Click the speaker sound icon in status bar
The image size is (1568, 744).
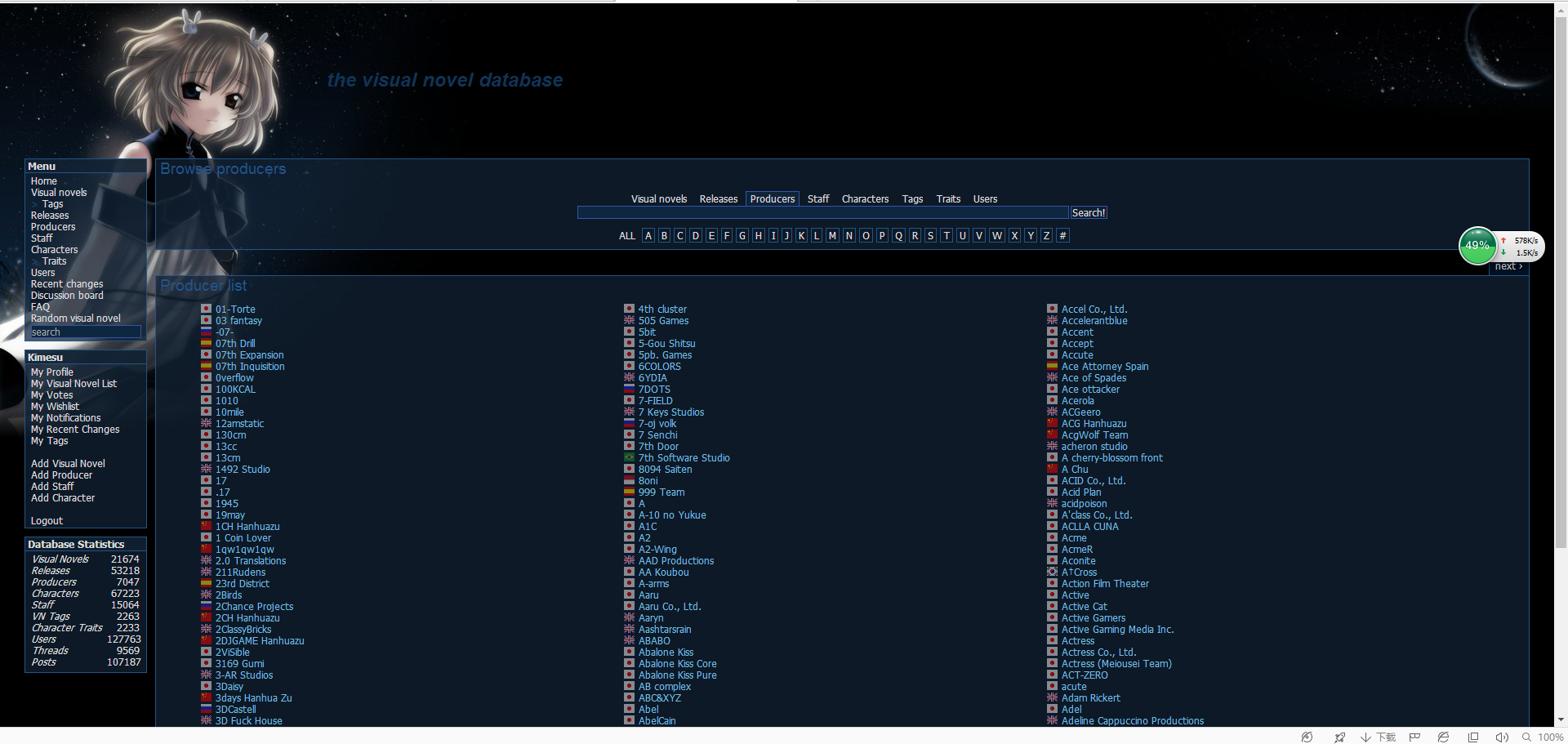pyautogui.click(x=1501, y=737)
